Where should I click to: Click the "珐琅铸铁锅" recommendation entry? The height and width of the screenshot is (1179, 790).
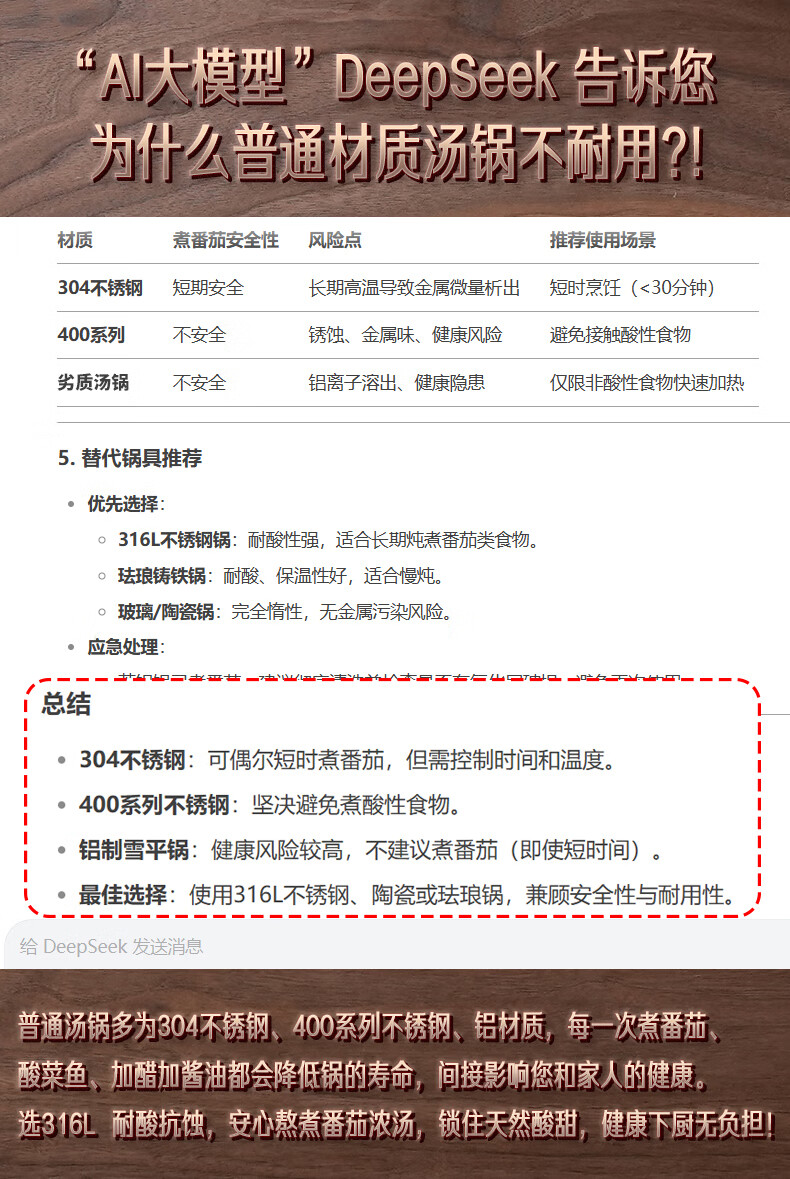[161, 576]
